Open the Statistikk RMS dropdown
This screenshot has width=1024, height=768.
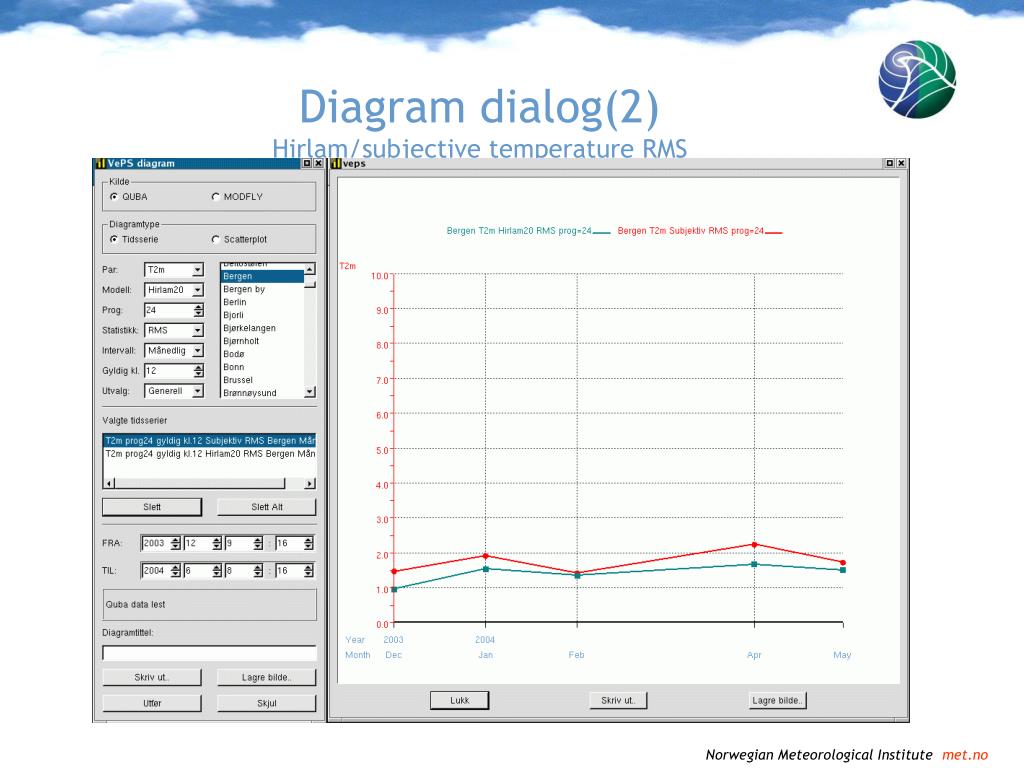click(197, 330)
